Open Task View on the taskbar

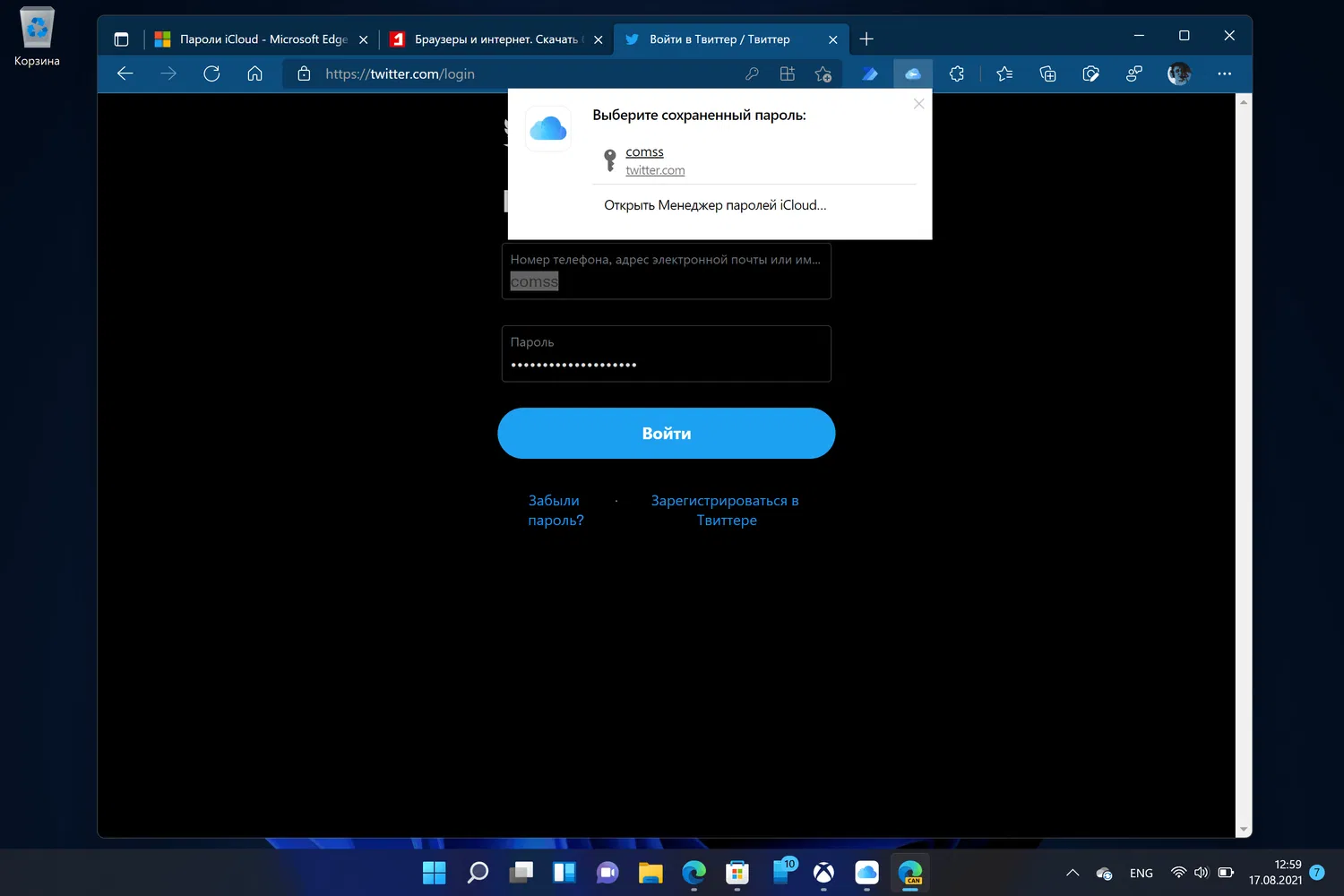(521, 873)
